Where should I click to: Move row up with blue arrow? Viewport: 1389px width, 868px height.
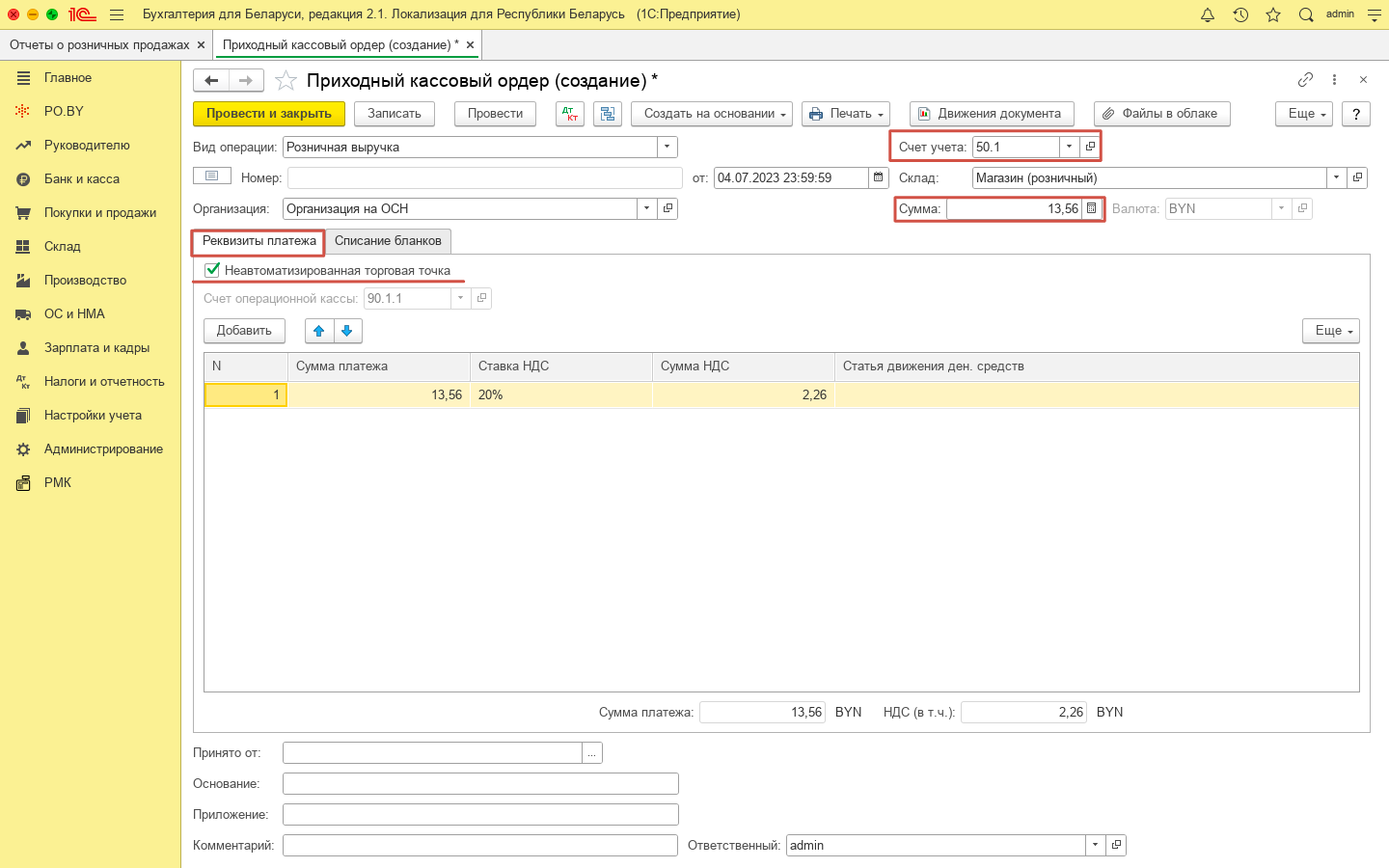pos(319,331)
